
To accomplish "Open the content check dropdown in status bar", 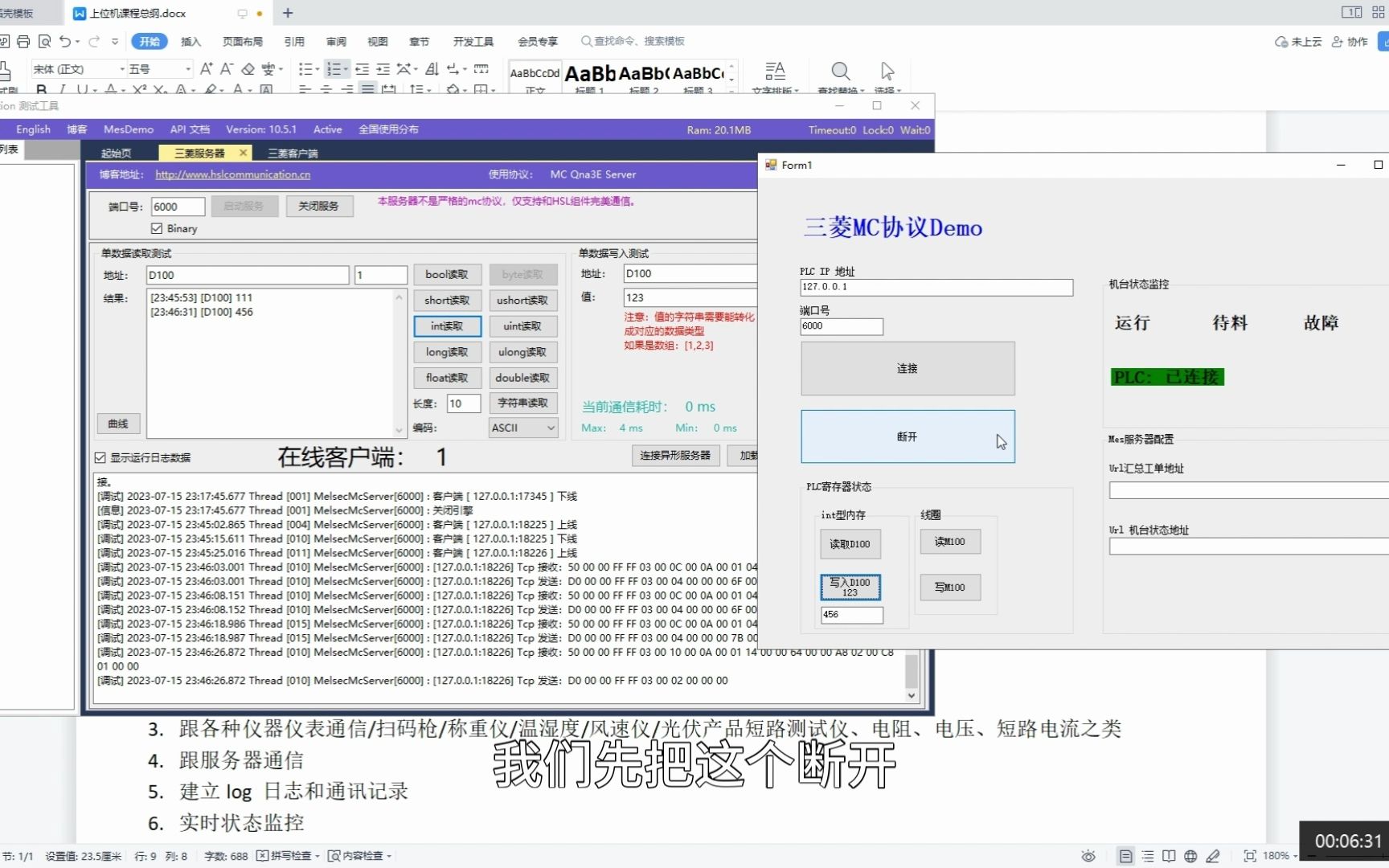I will coord(389,856).
